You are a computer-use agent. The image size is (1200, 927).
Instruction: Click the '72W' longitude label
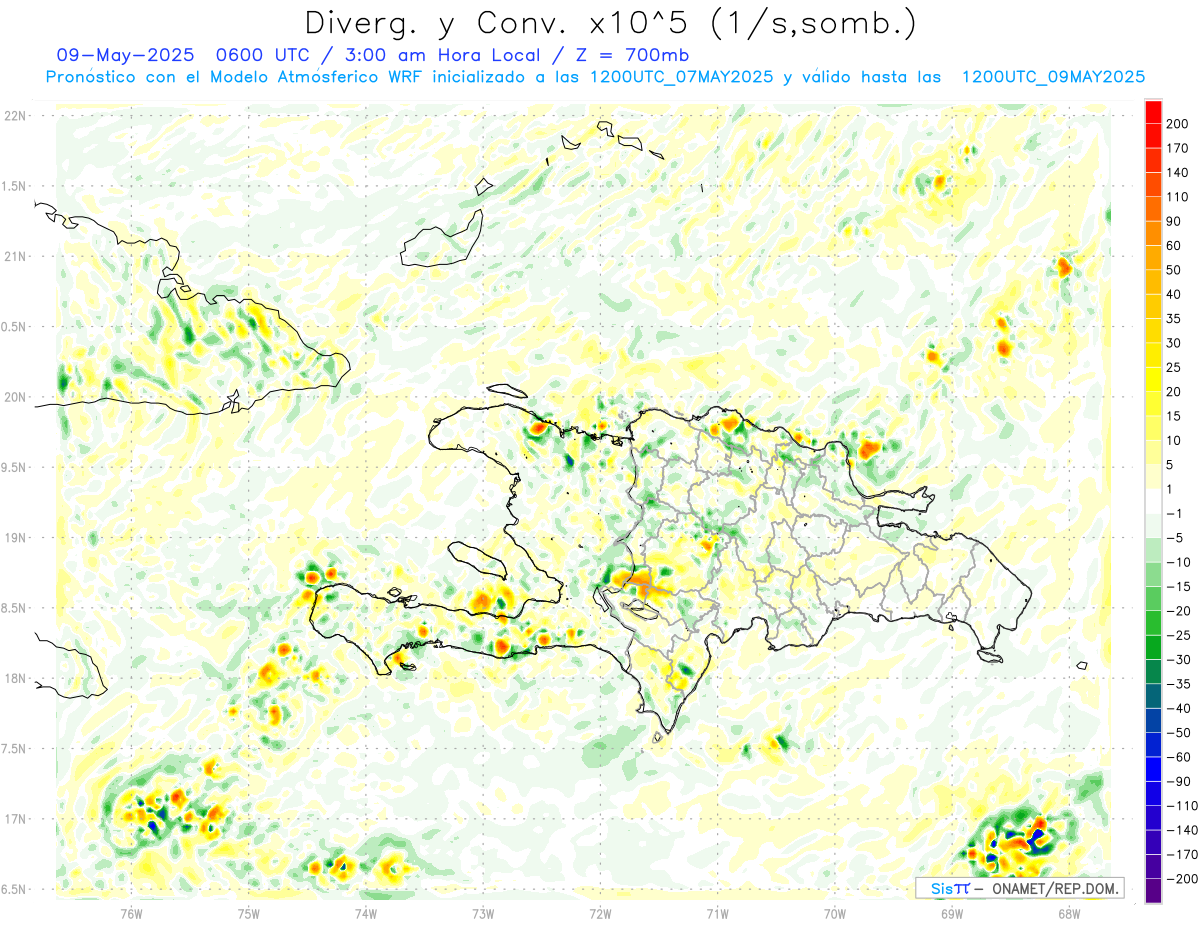pyautogui.click(x=600, y=913)
